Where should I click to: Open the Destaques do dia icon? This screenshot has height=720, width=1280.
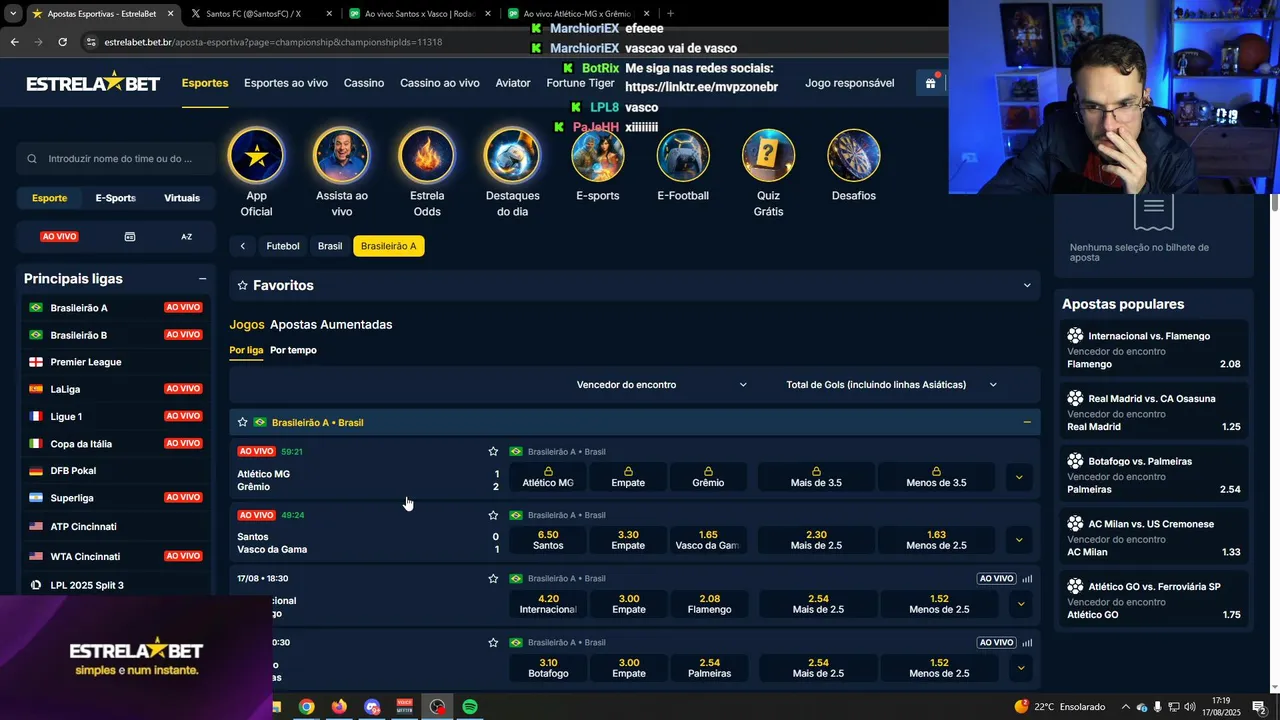click(512, 155)
